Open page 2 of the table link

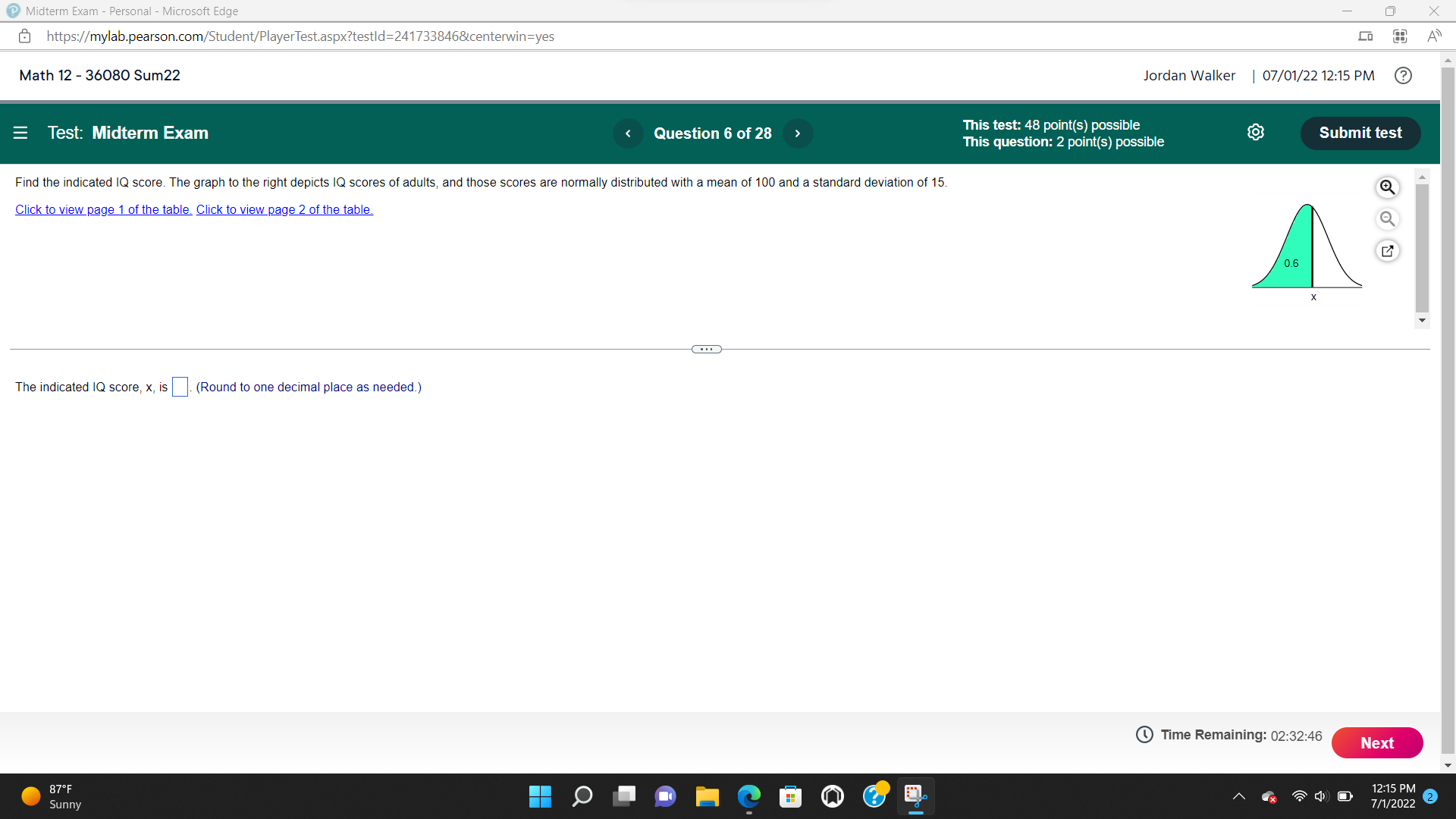[284, 209]
